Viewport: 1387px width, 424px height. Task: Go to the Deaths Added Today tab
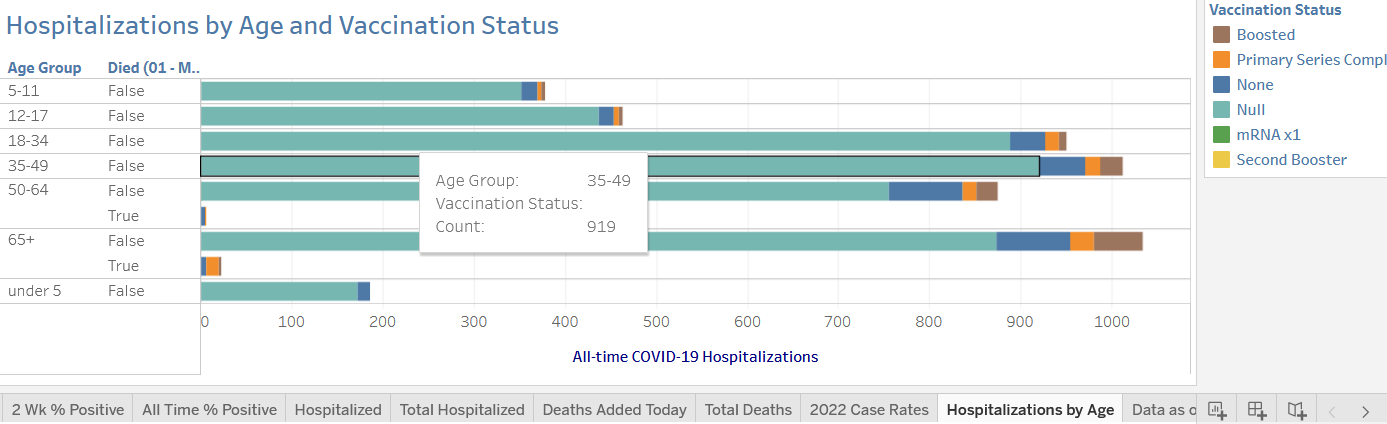(614, 409)
